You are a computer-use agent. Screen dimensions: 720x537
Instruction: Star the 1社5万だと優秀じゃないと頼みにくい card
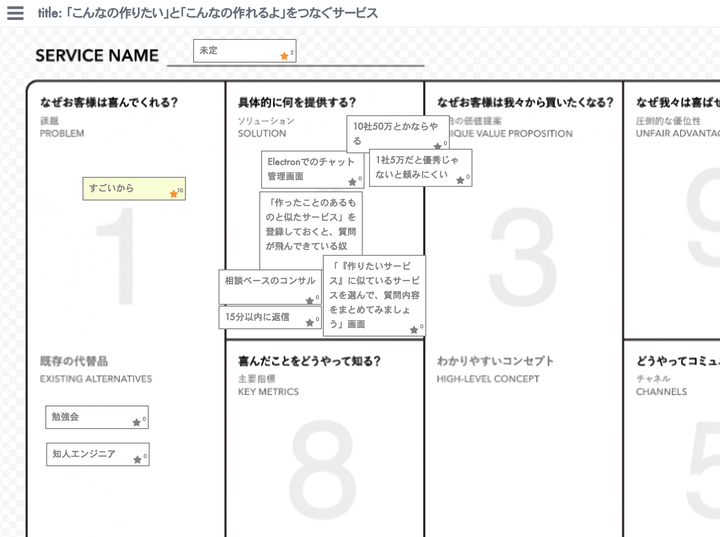[x=460, y=180]
